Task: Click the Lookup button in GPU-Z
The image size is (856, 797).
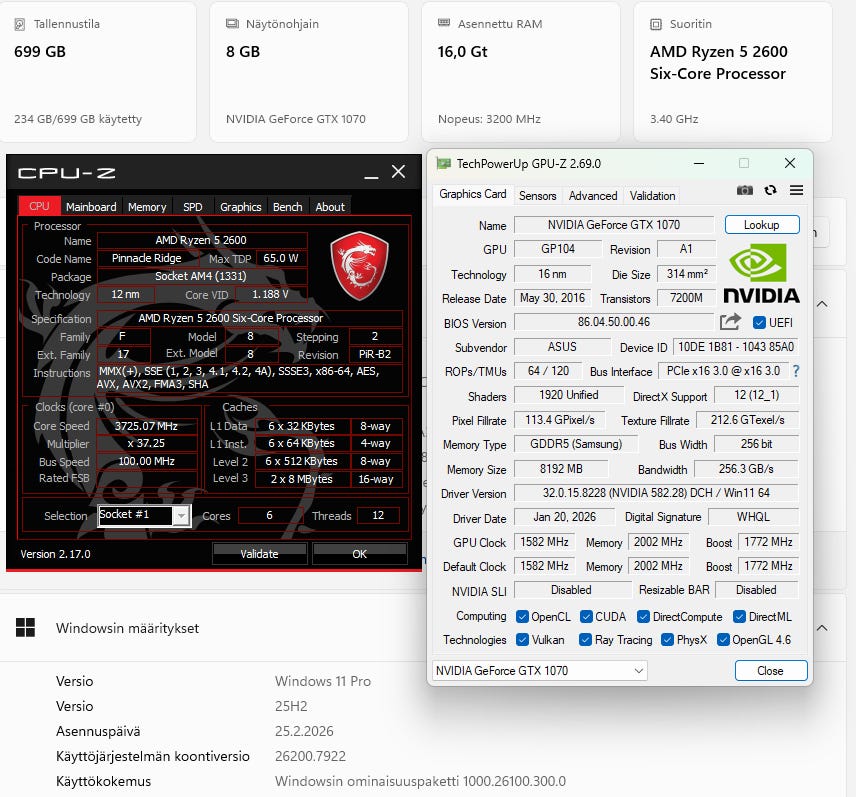Action: coord(762,225)
